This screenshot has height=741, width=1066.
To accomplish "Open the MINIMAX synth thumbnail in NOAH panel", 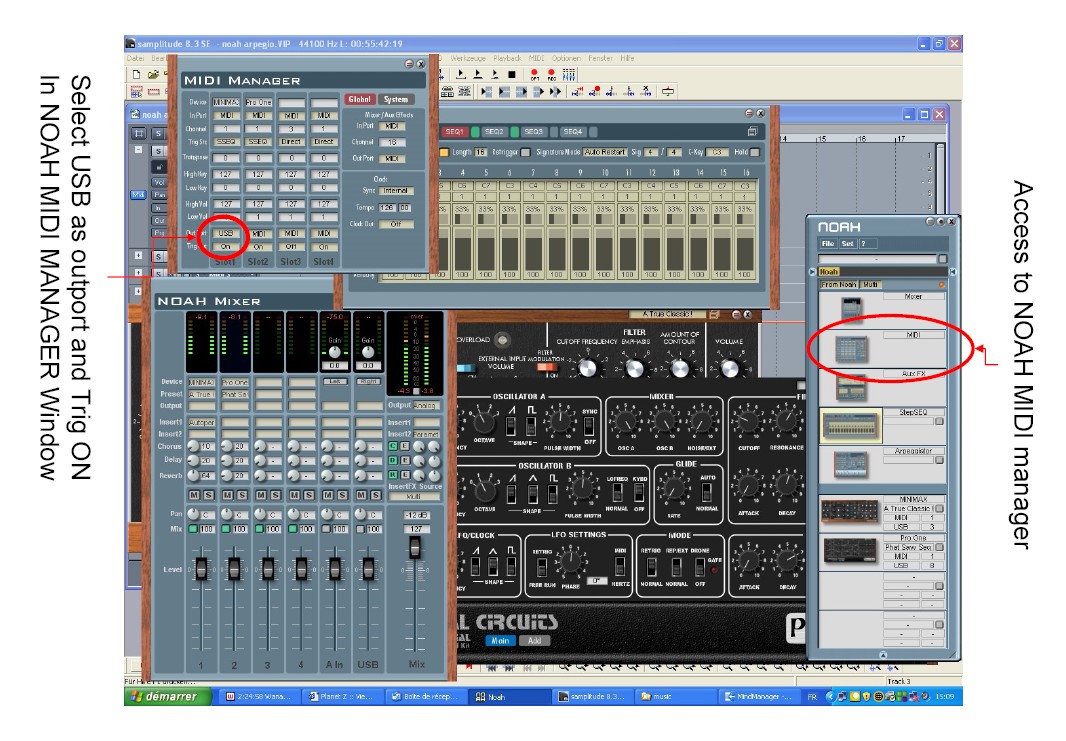I will (849, 511).
